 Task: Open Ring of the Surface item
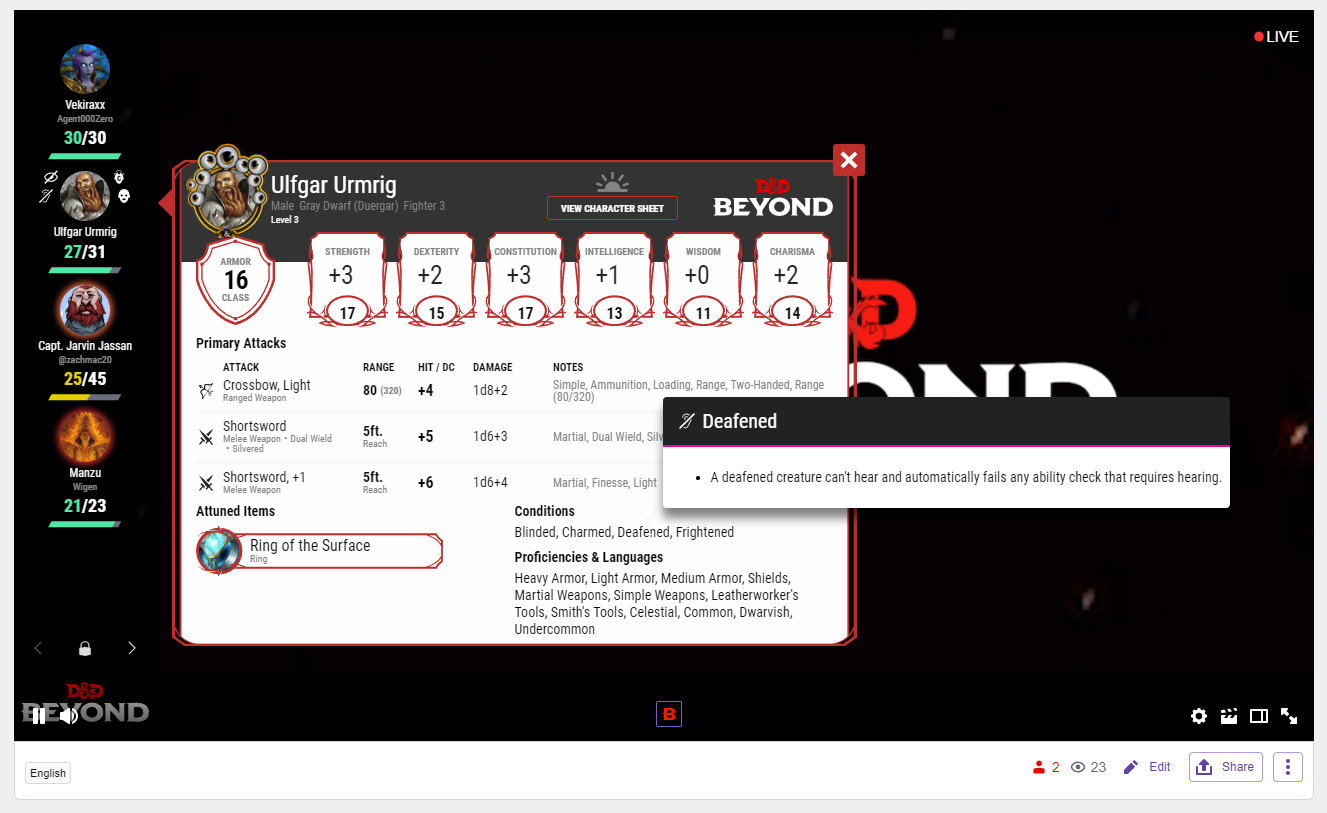point(319,551)
